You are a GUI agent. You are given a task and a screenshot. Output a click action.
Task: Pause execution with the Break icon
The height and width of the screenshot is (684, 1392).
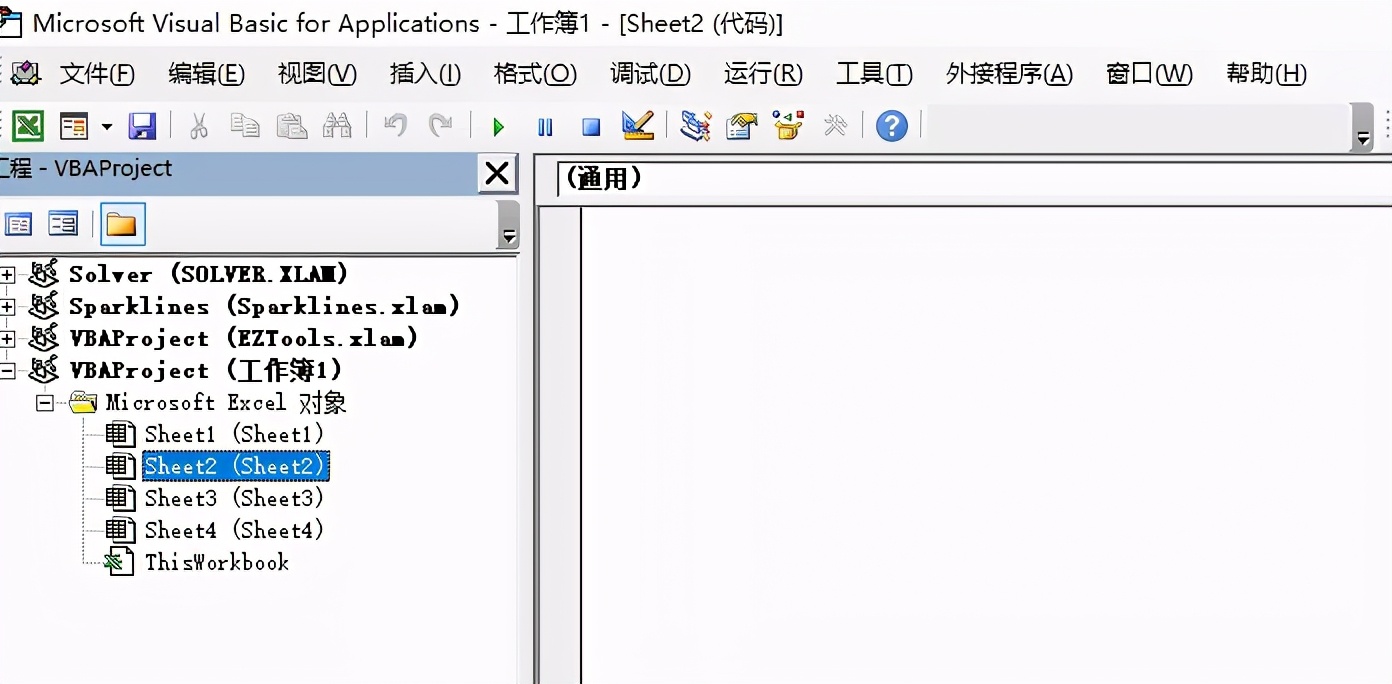pyautogui.click(x=545, y=127)
